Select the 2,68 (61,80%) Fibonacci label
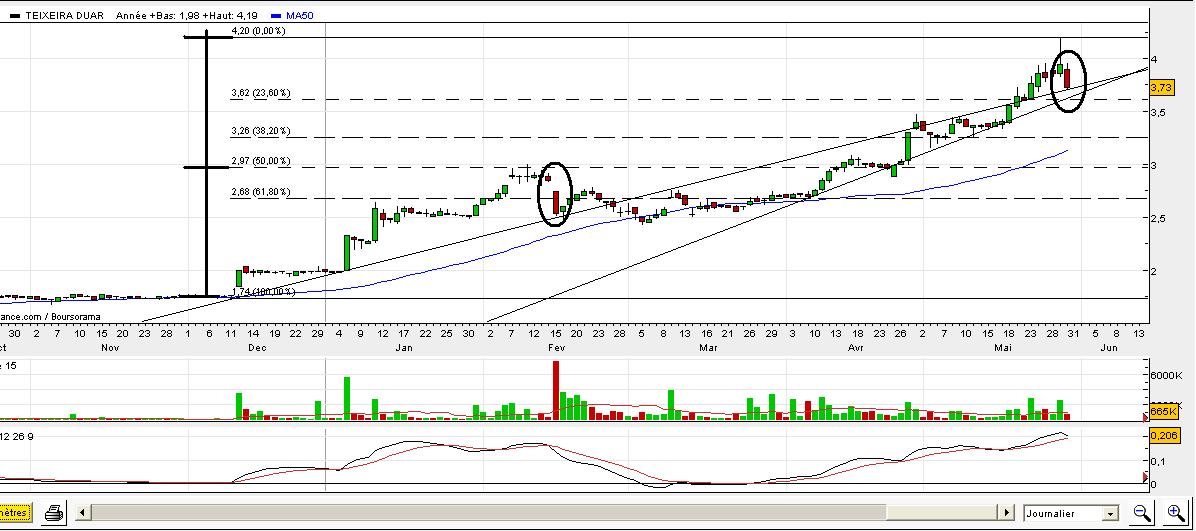This screenshot has height=531, width=1196. [260, 192]
